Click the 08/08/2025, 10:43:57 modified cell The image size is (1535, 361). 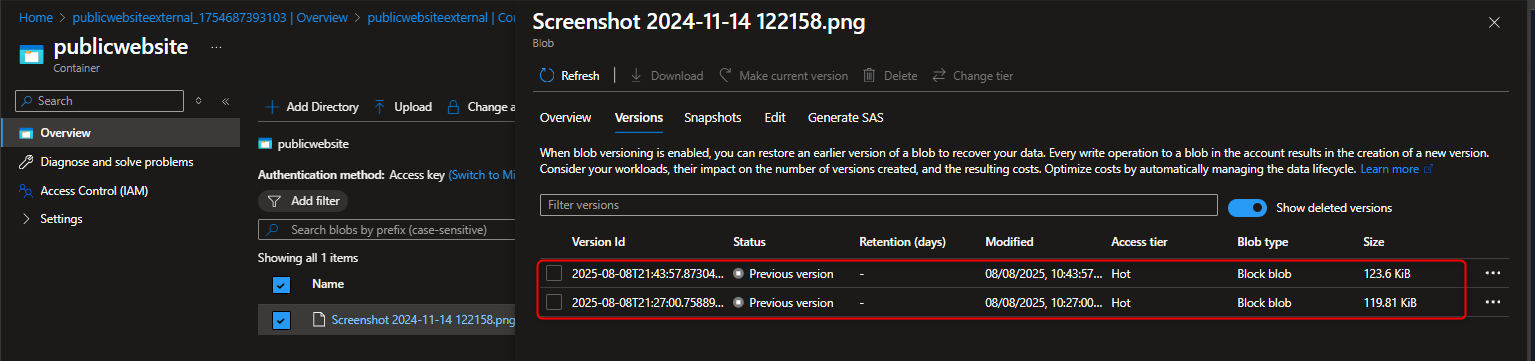click(x=1044, y=273)
